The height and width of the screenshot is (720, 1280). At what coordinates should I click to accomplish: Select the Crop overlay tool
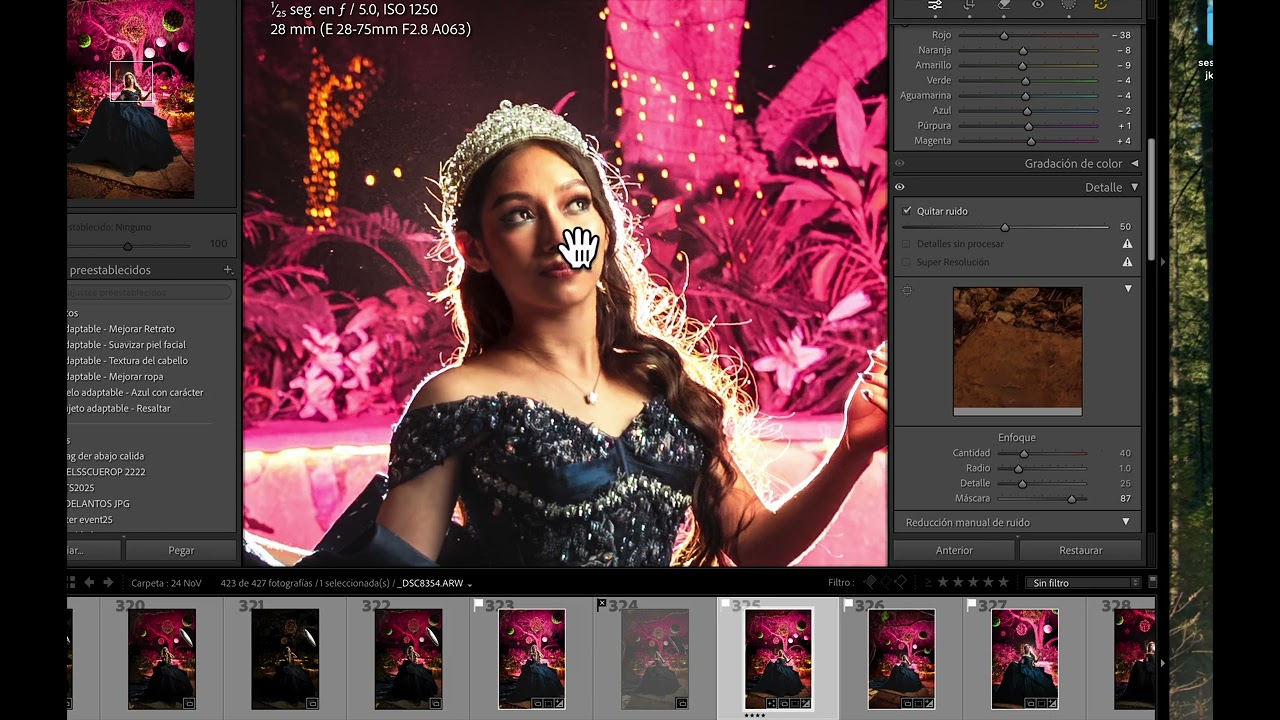968,5
